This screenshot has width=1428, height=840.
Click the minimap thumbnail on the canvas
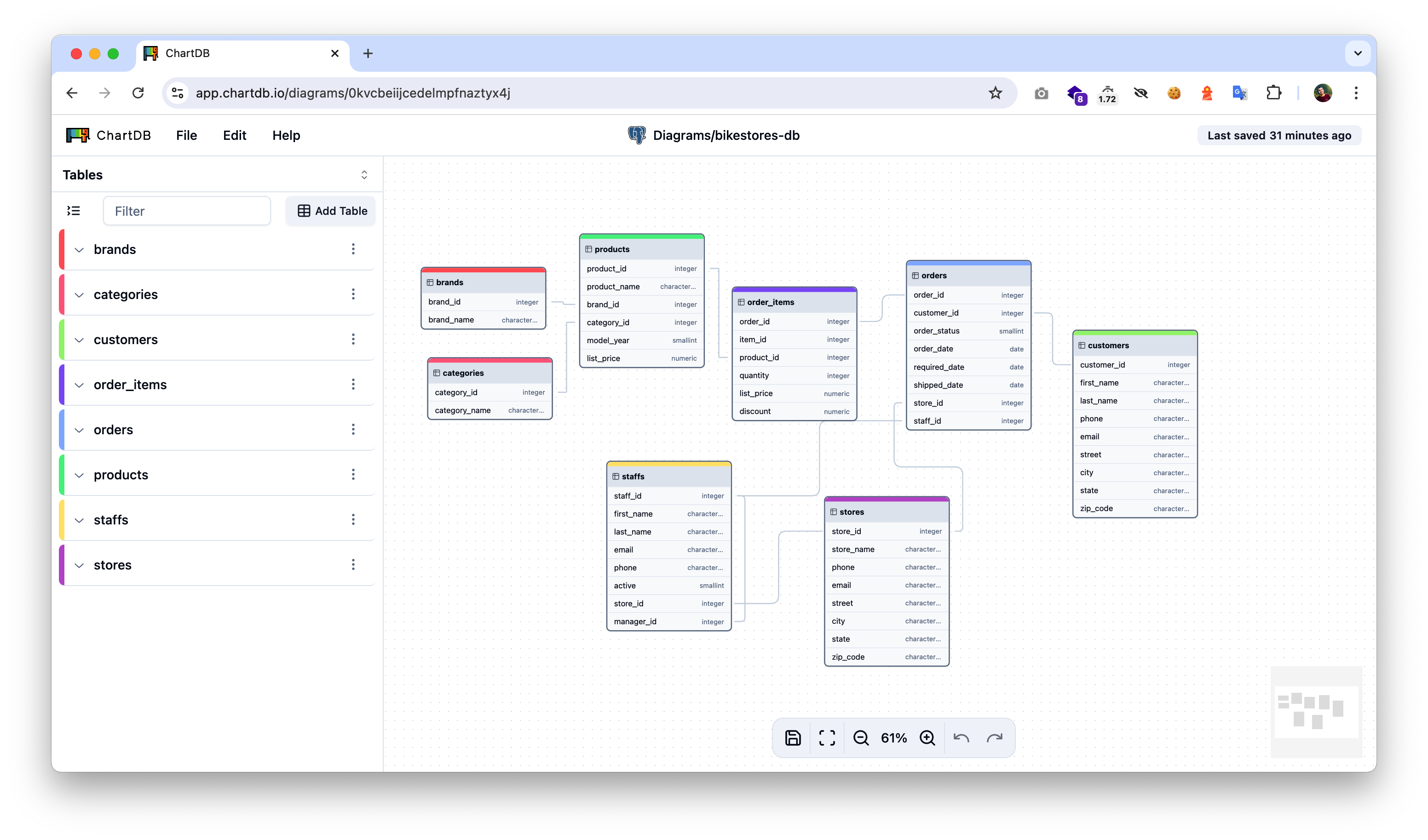tap(1316, 712)
